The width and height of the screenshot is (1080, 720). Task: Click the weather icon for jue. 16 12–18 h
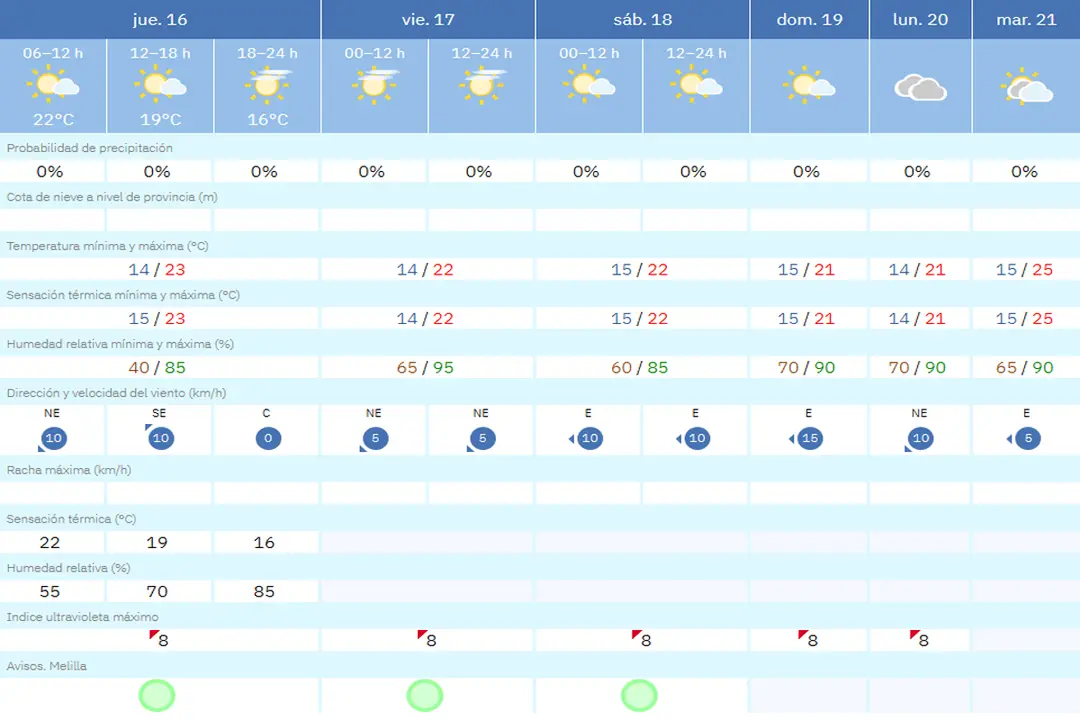coord(160,85)
